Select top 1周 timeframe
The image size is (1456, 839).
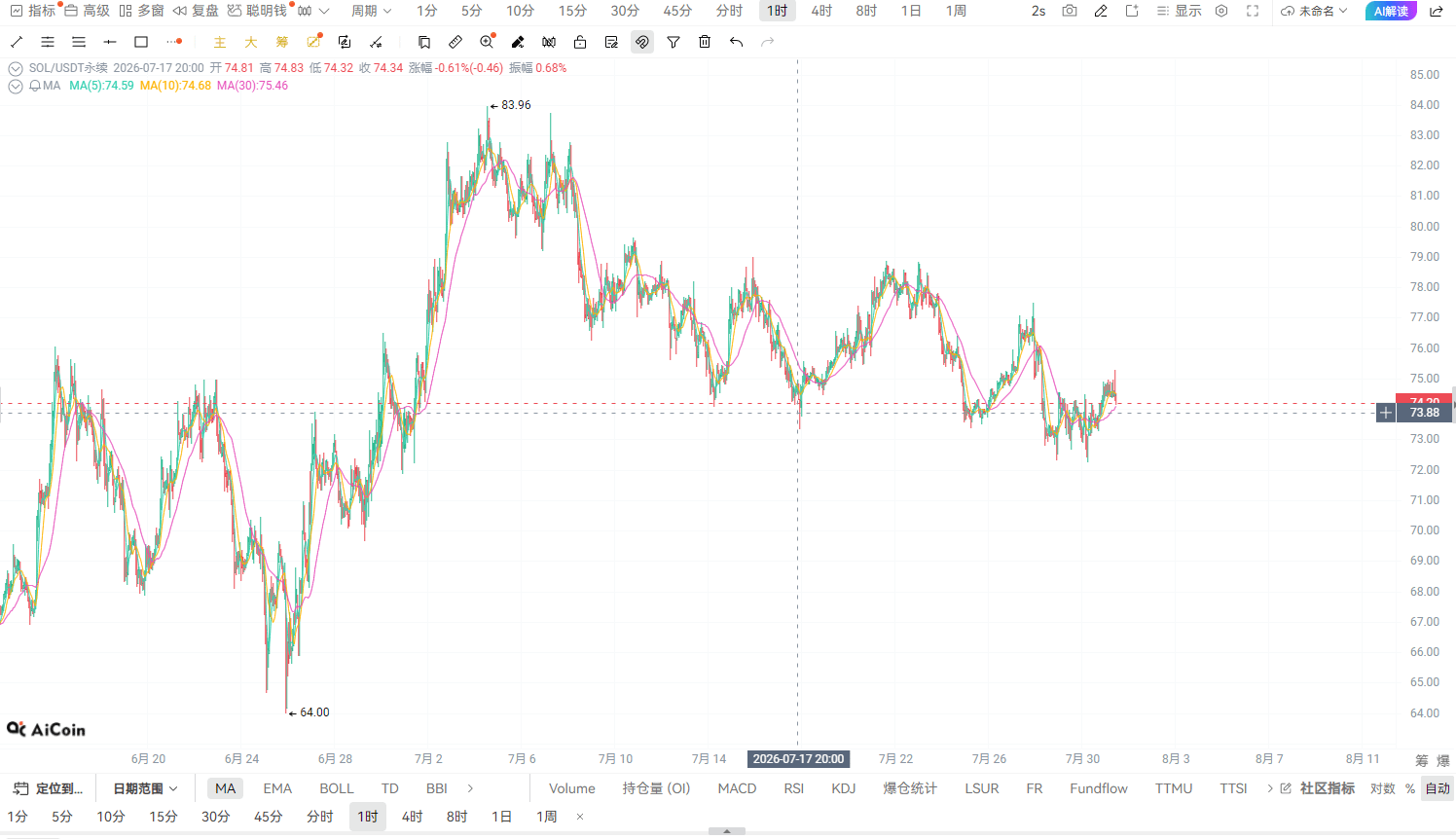pyautogui.click(x=956, y=11)
